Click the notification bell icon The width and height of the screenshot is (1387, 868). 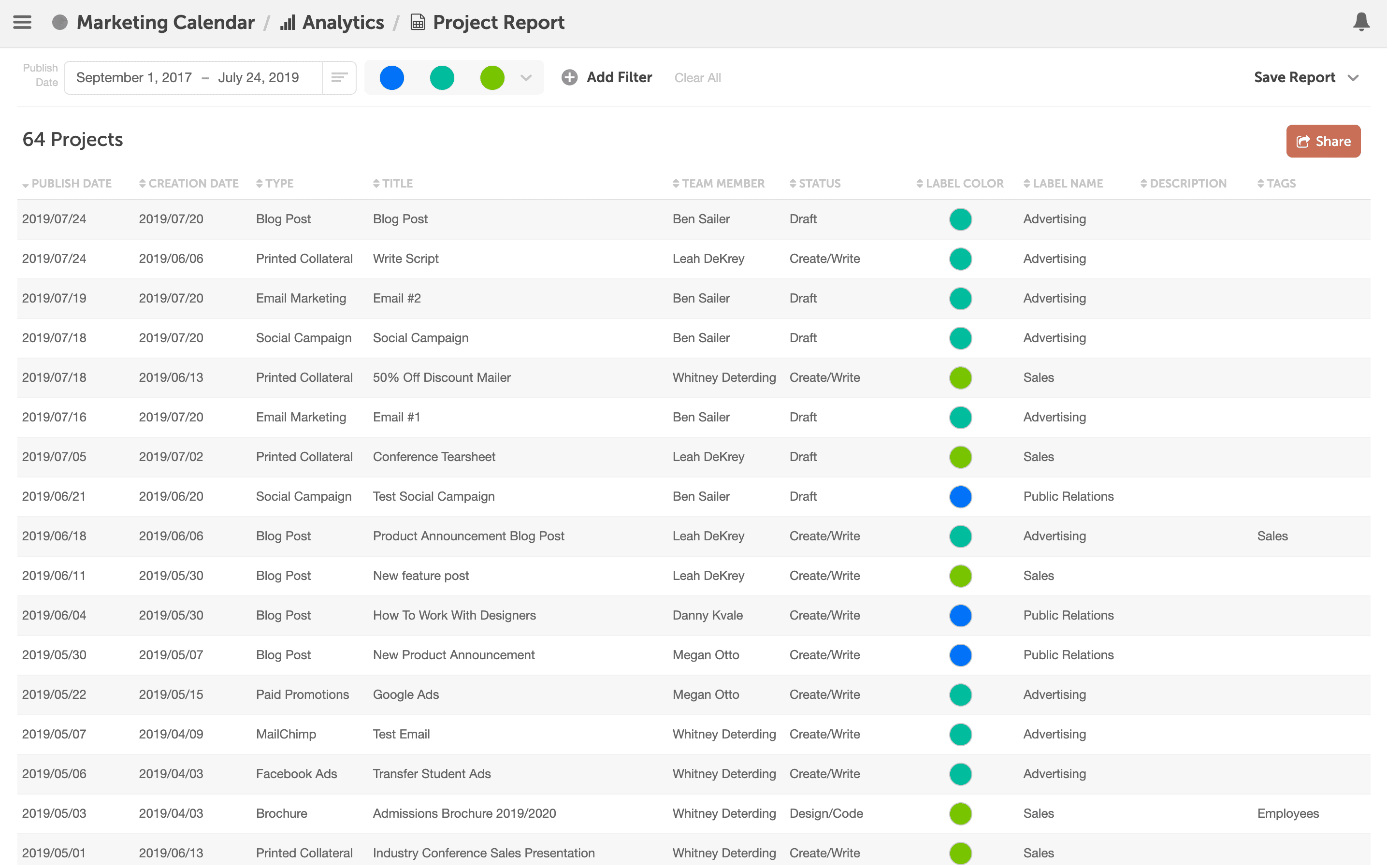[x=1361, y=22]
